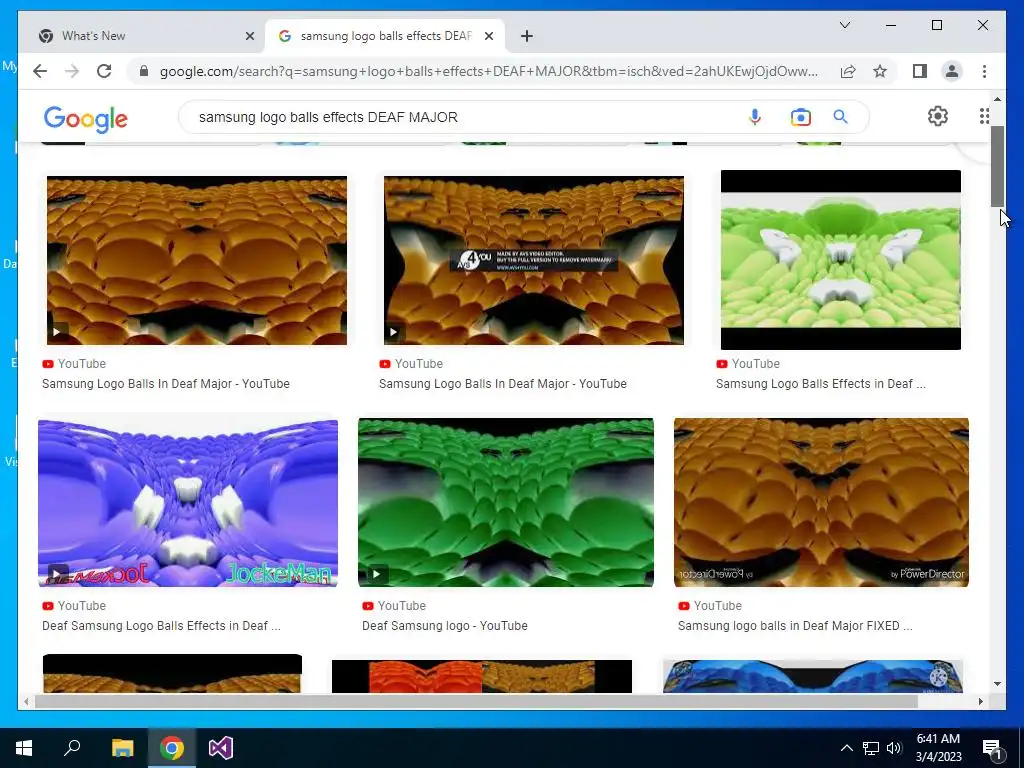
Task: Click the scrollbar down arrow
Action: [997, 684]
